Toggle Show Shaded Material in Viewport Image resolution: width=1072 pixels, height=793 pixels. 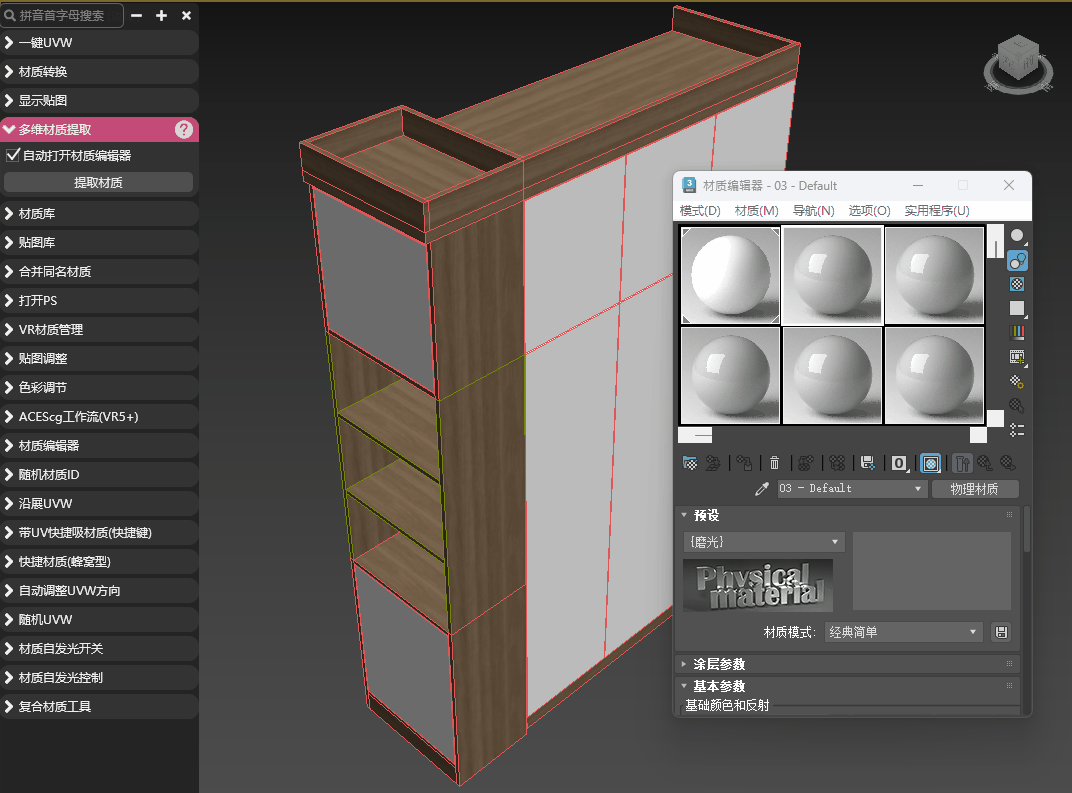930,463
